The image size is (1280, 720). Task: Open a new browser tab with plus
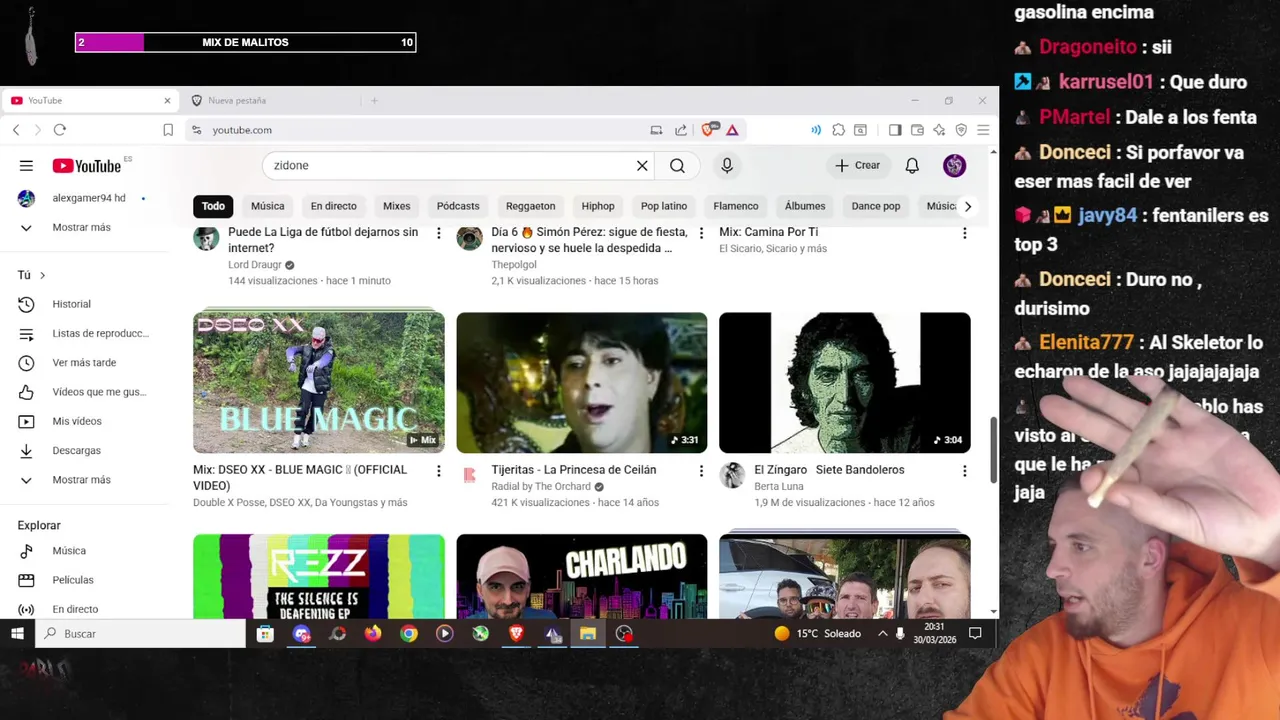(x=375, y=100)
